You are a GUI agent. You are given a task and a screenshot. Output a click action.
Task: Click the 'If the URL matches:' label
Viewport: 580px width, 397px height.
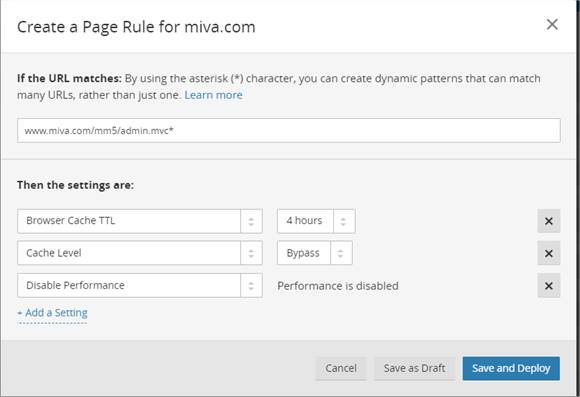pos(69,78)
